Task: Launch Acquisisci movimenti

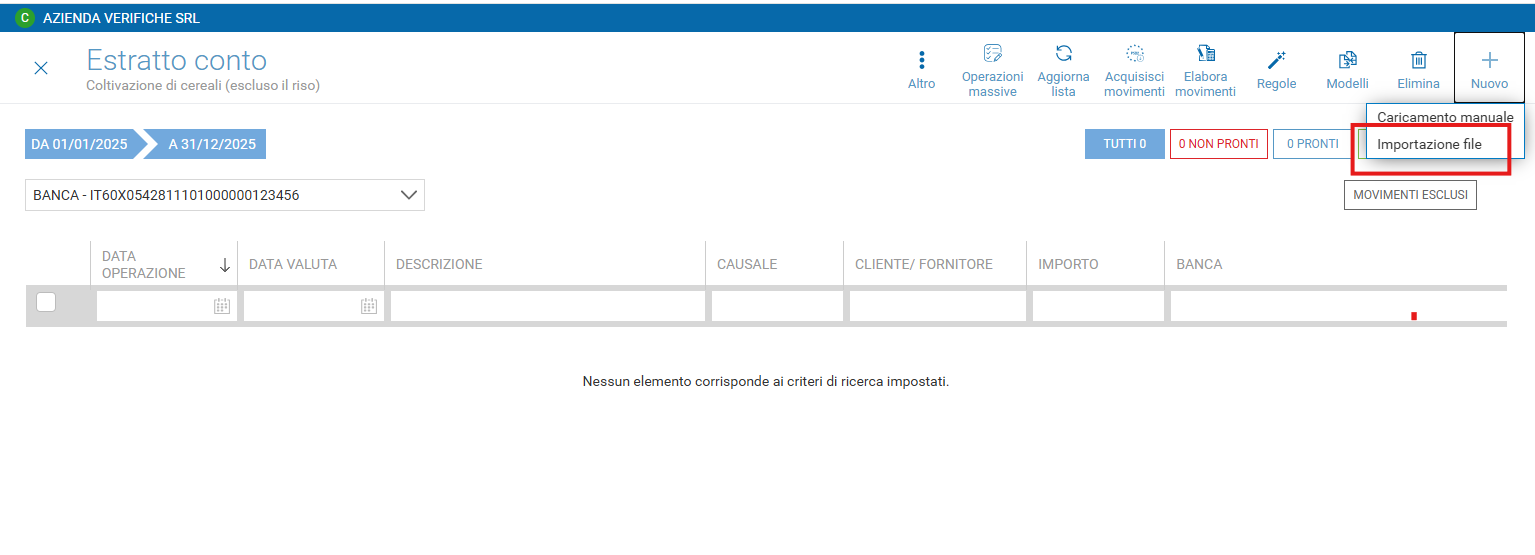Action: point(1134,70)
